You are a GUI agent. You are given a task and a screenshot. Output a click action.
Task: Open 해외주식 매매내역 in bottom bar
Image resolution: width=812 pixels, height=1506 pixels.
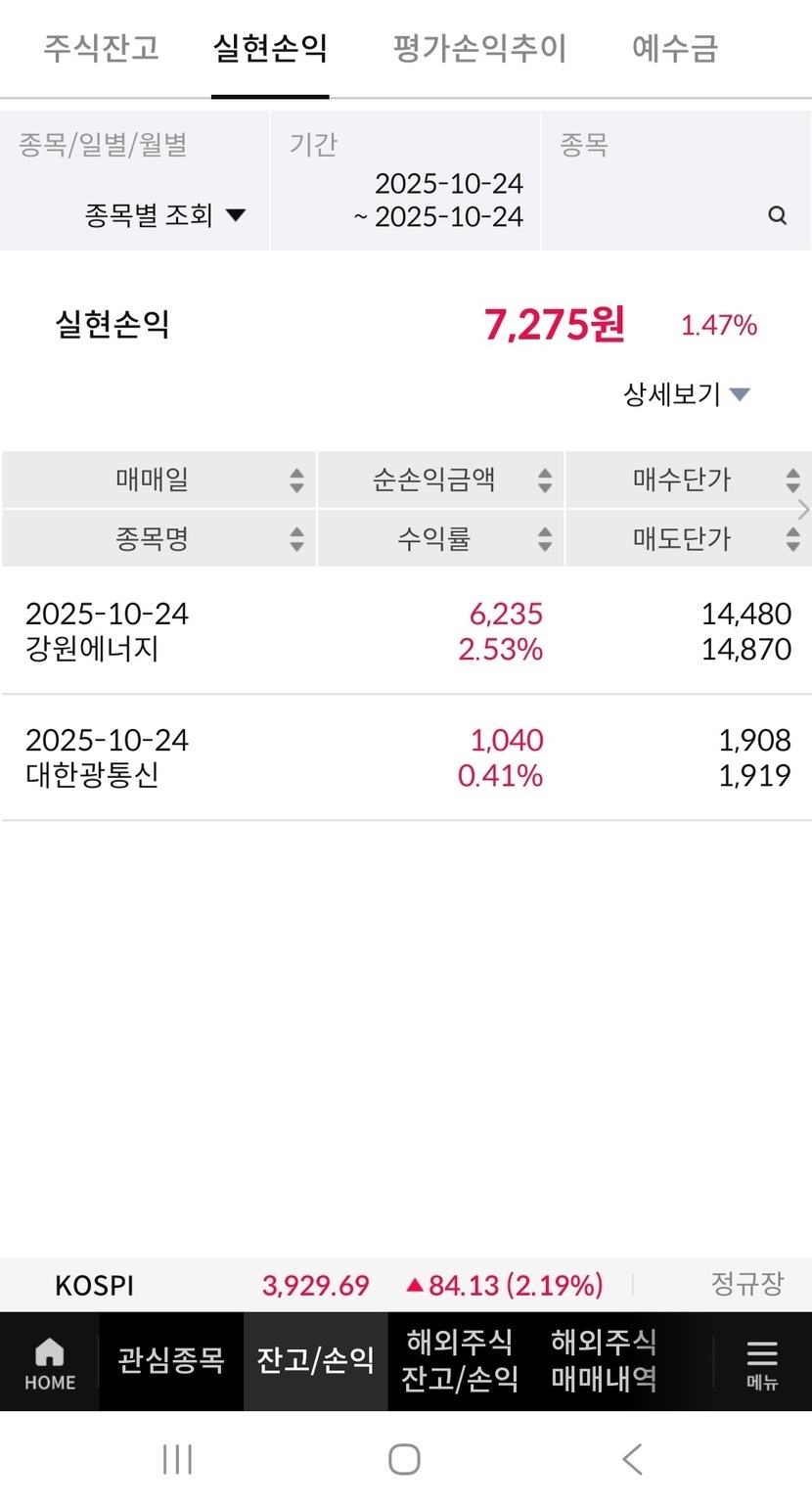pyautogui.click(x=604, y=1360)
